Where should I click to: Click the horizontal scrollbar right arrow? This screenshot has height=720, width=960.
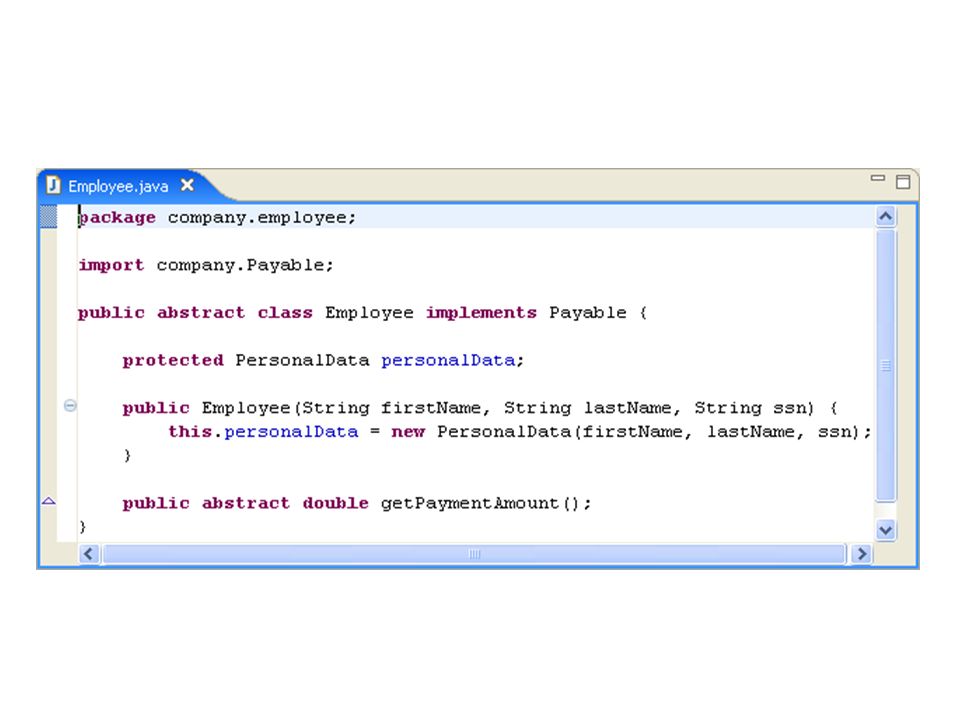coord(862,554)
